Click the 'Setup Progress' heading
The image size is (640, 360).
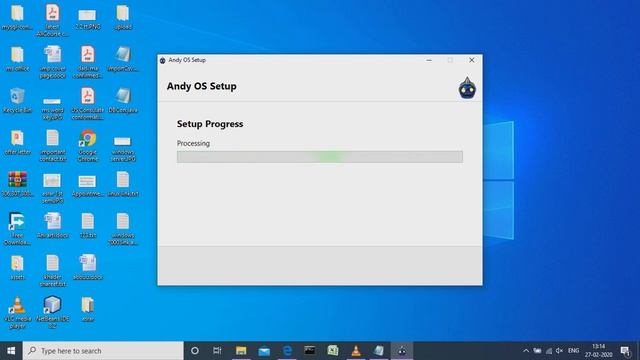210,124
